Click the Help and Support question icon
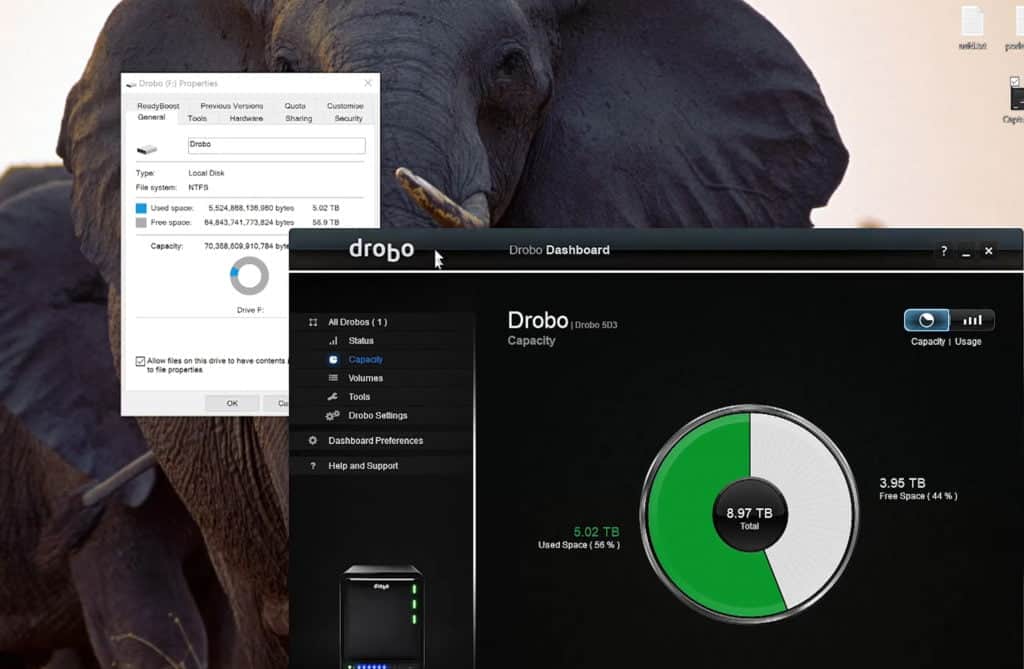 point(313,466)
